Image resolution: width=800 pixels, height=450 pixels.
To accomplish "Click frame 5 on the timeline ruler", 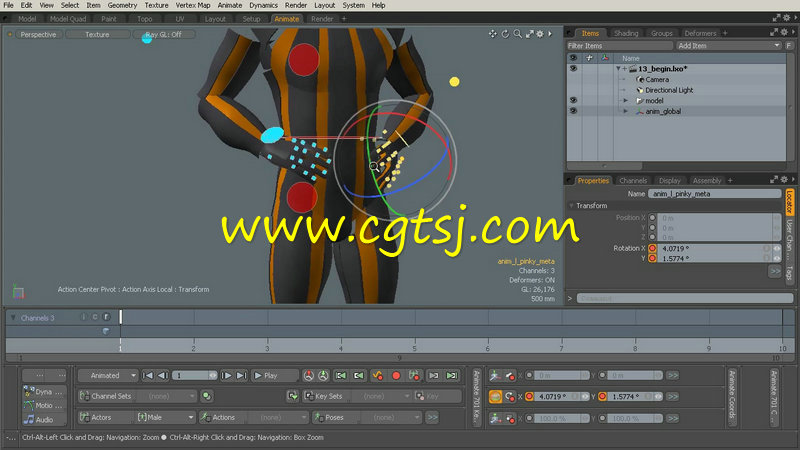I will click(414, 347).
